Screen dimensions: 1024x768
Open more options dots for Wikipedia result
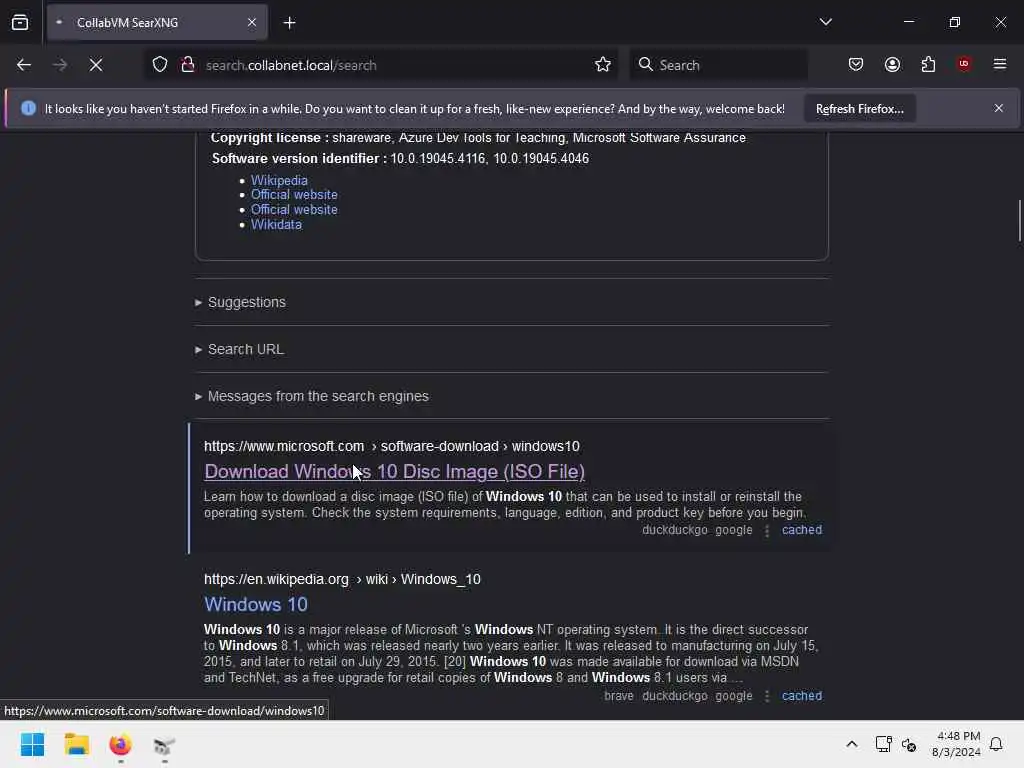pyautogui.click(x=767, y=696)
